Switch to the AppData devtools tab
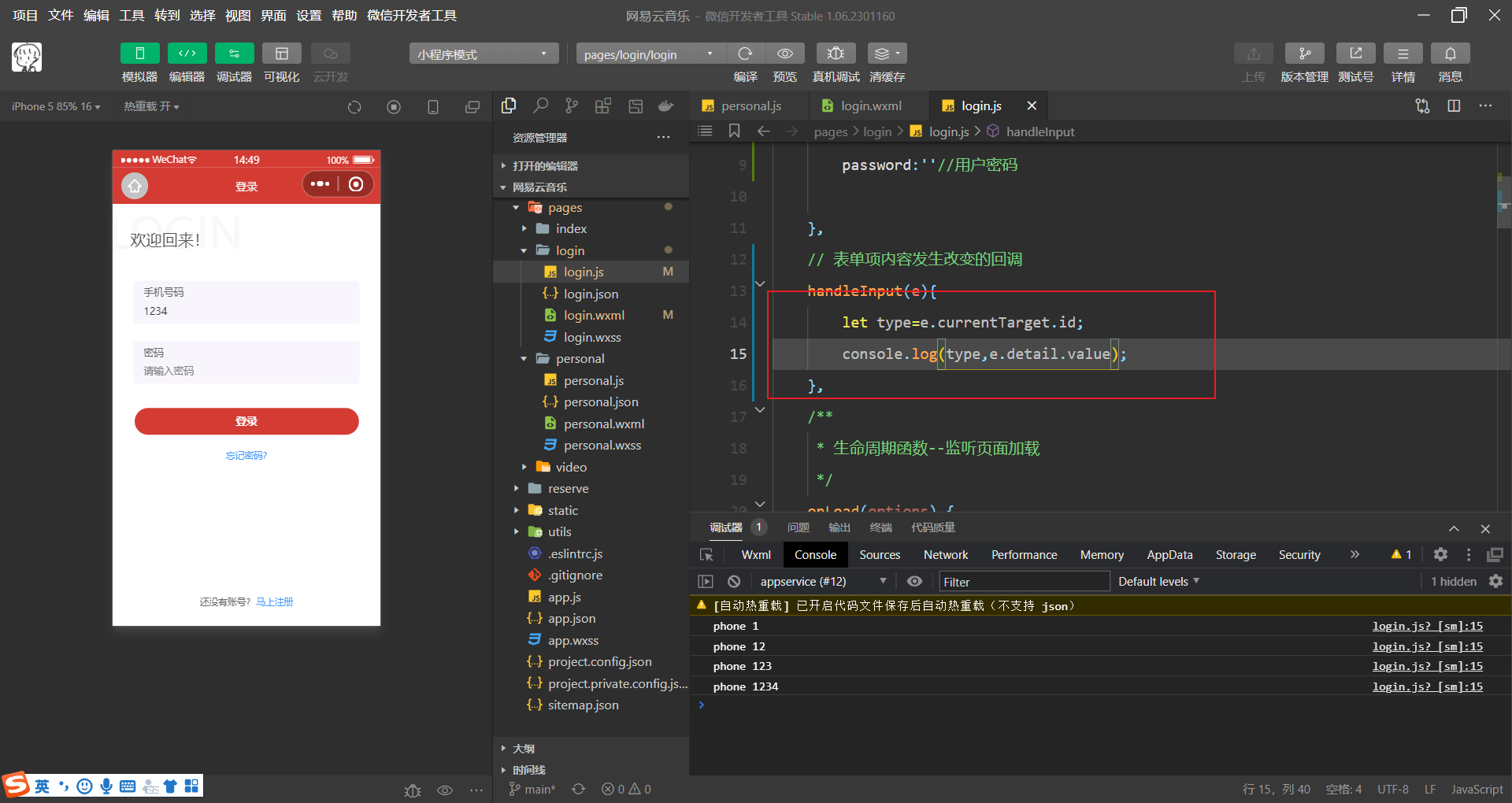1512x803 pixels. point(1169,554)
